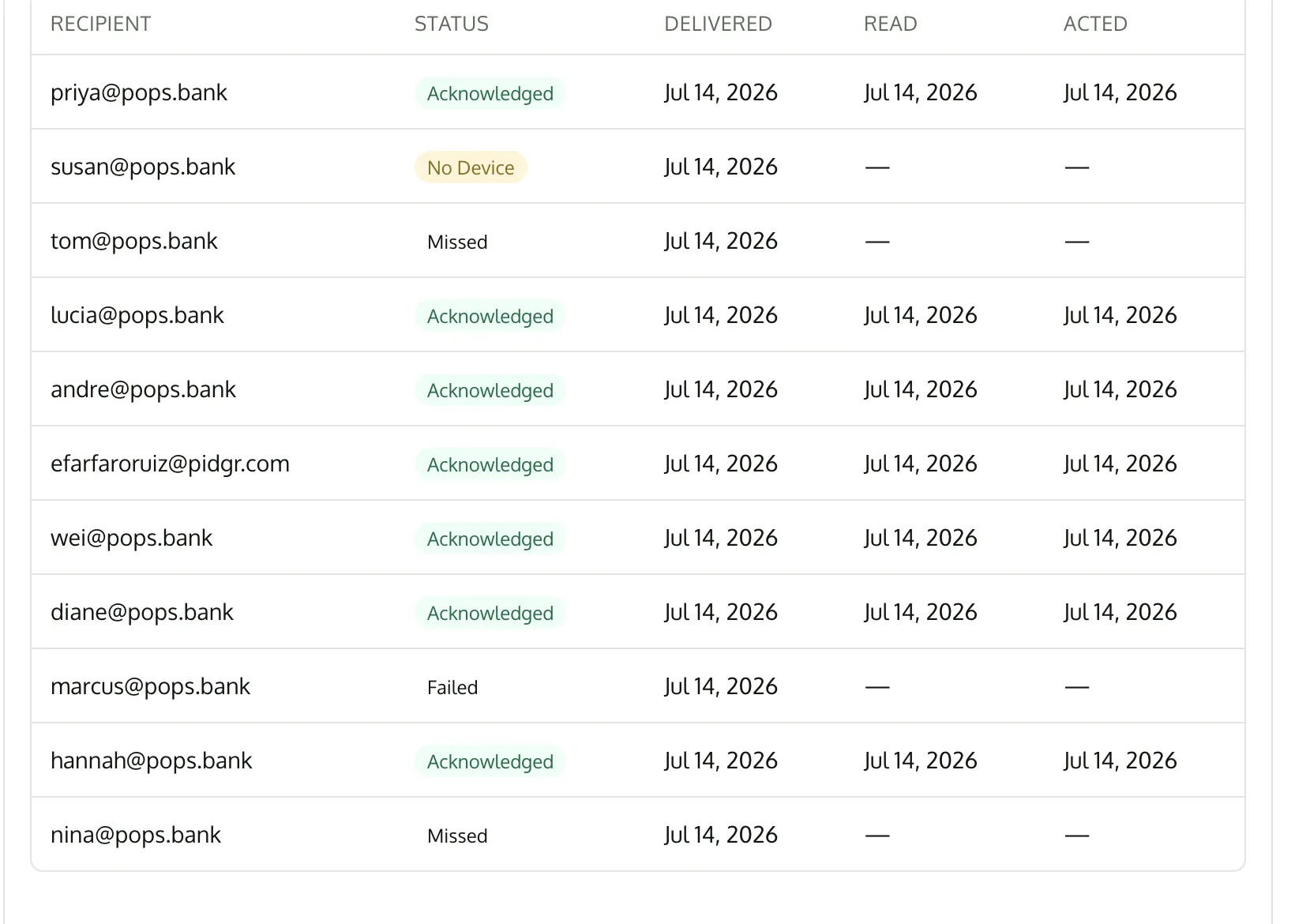Select recipient priya@pops.bank
The height and width of the screenshot is (924, 1295).
point(139,92)
